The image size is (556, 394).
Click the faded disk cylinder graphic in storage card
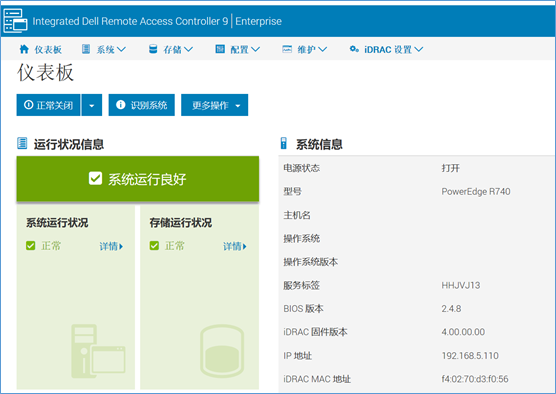222,350
